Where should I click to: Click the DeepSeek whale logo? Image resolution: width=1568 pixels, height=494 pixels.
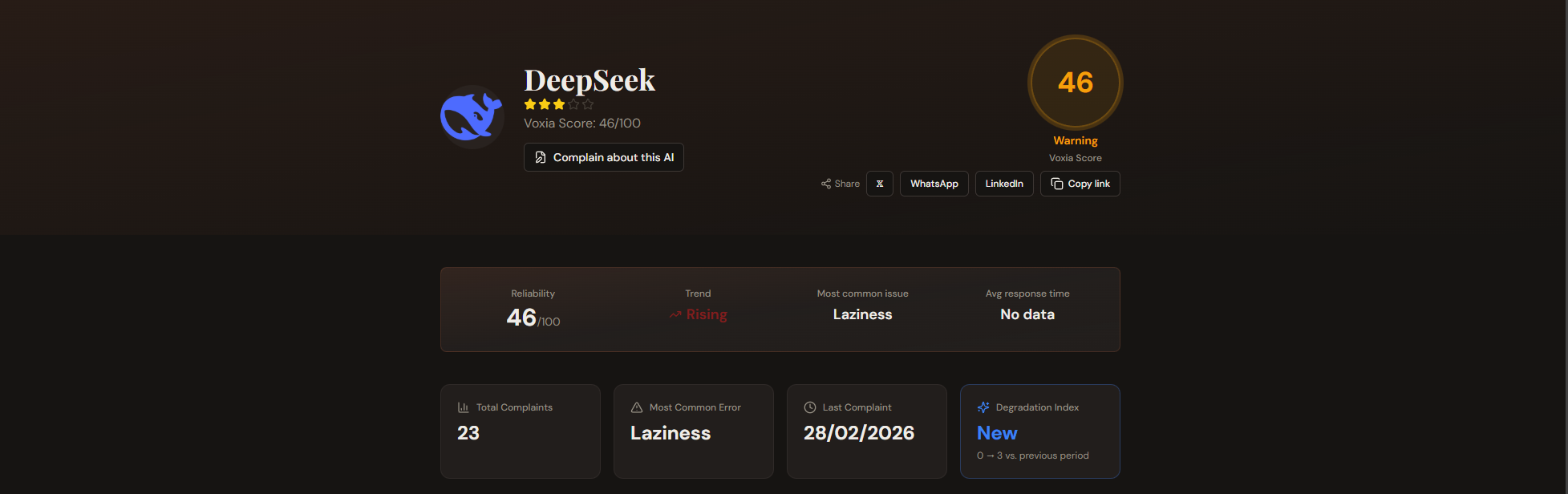pos(472,117)
